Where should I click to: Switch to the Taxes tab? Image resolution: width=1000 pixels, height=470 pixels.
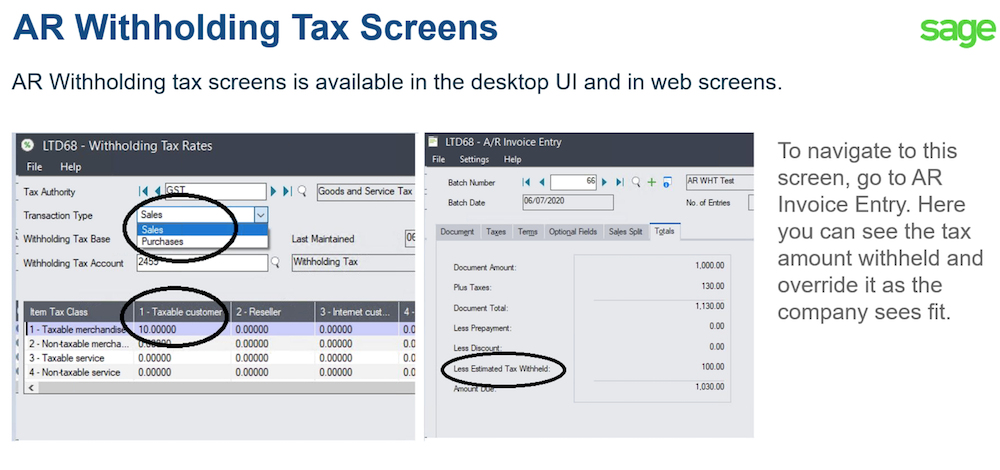pos(496,232)
